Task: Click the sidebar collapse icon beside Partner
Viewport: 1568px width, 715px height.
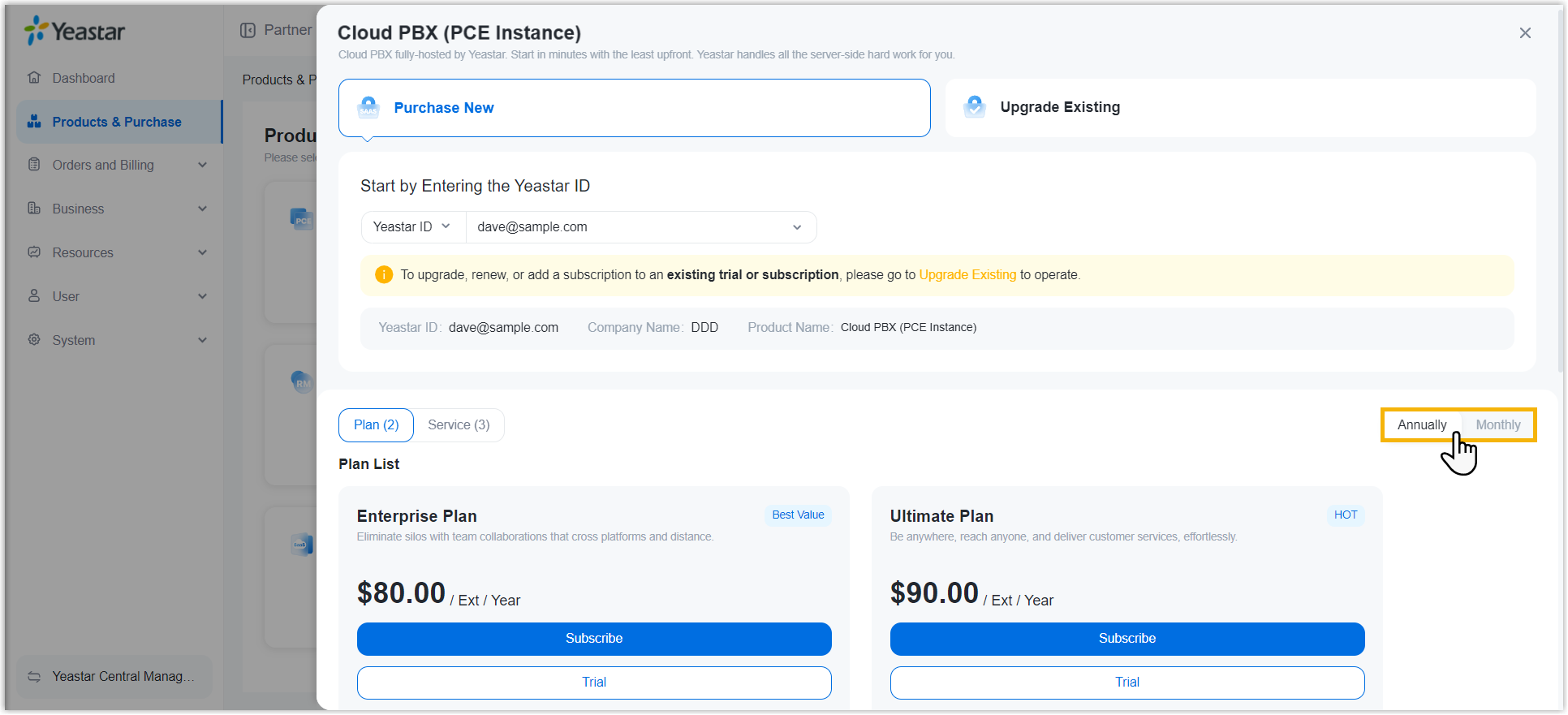Action: click(248, 31)
